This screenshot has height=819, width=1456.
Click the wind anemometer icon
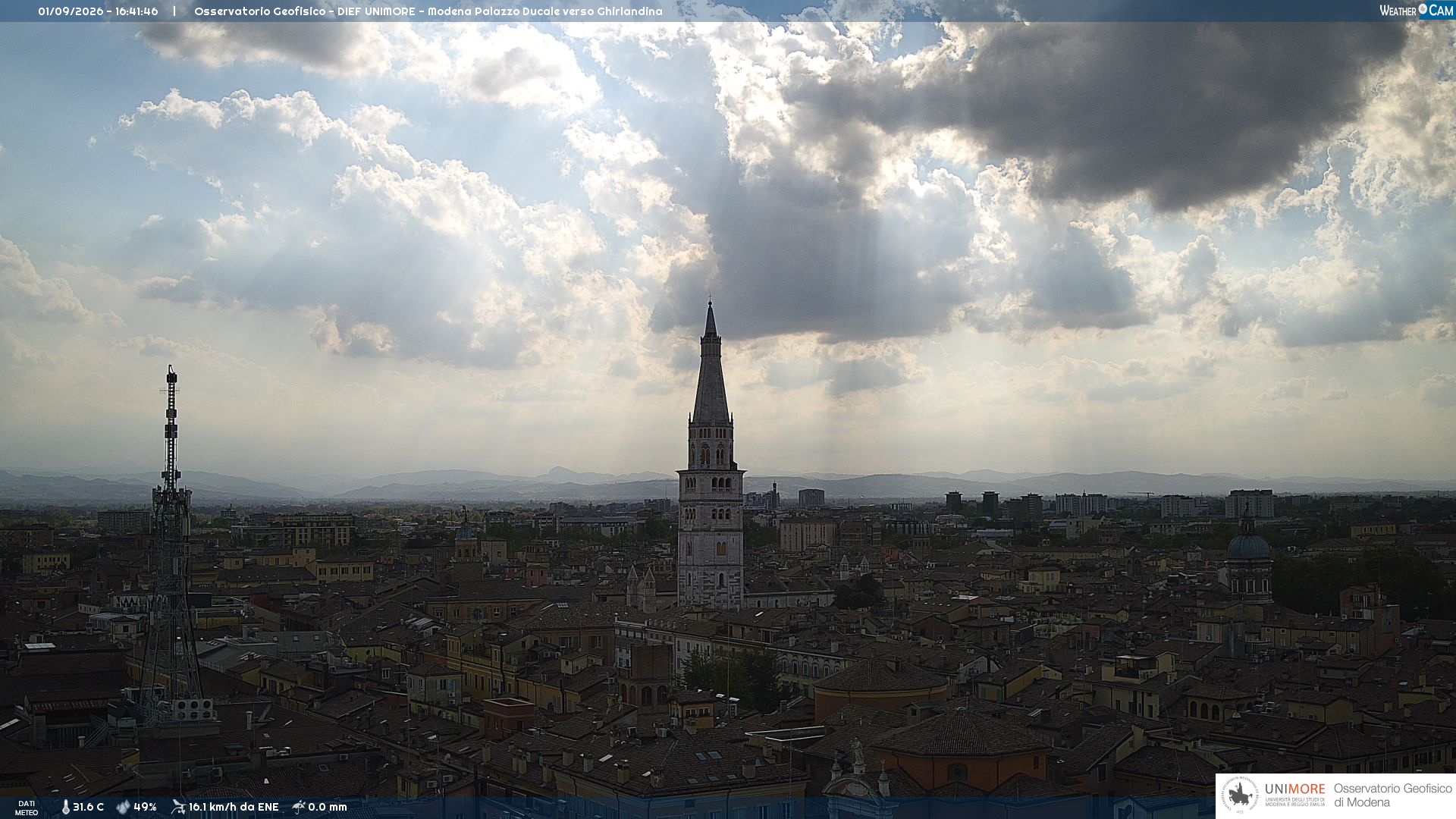point(178,807)
